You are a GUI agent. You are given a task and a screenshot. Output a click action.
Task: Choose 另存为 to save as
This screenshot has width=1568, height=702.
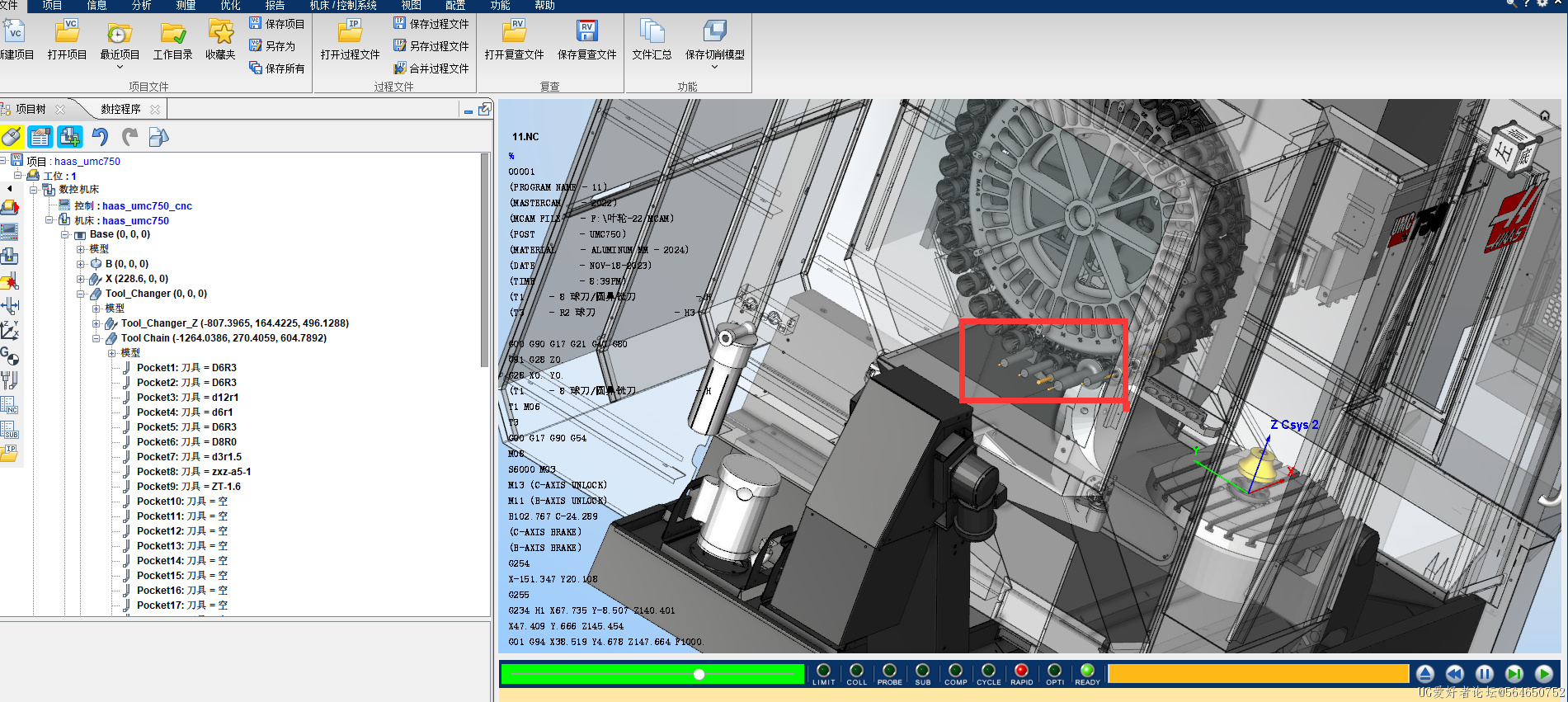pyautogui.click(x=272, y=46)
